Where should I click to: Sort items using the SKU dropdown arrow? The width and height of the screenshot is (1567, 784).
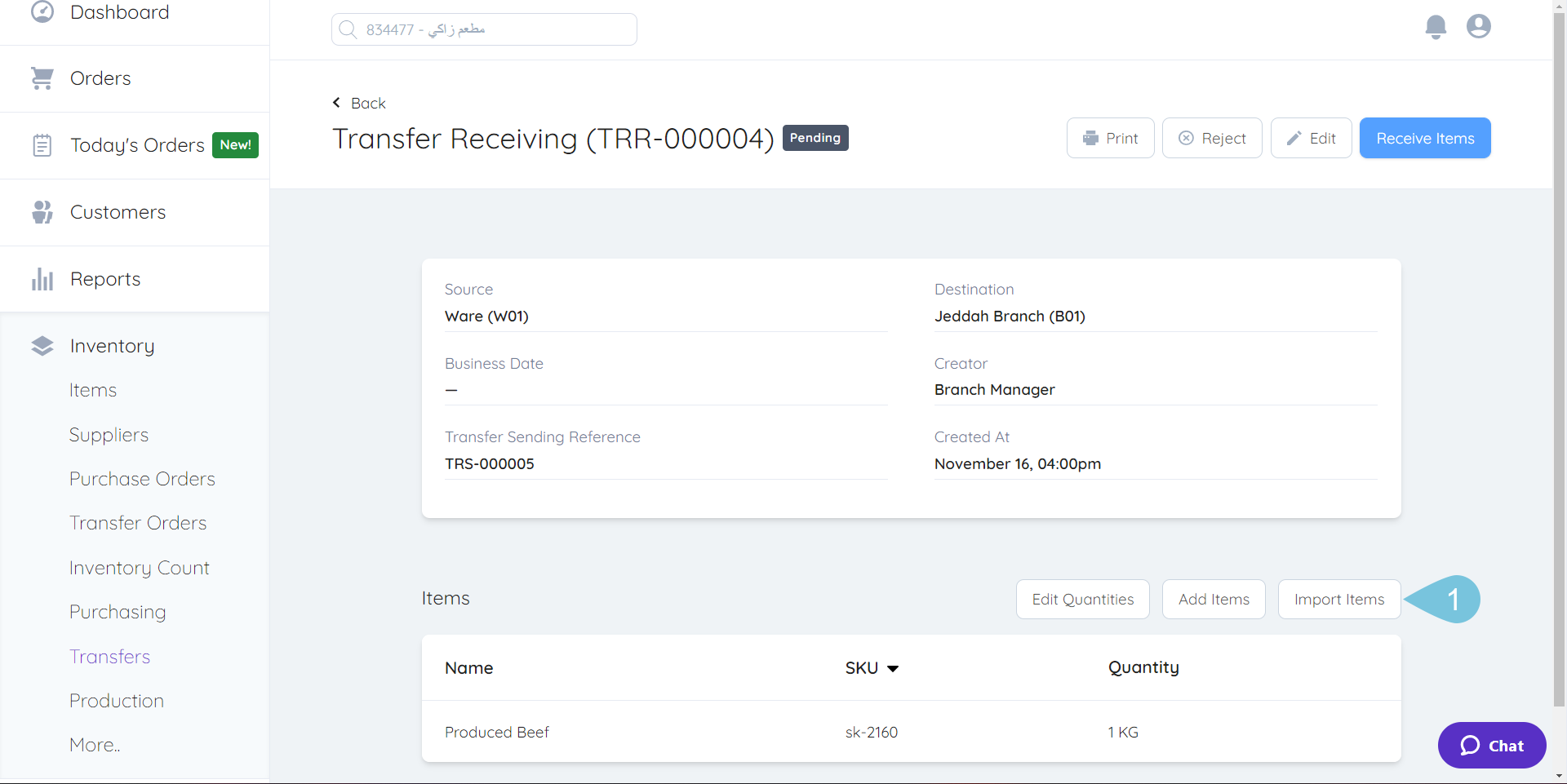(x=894, y=668)
